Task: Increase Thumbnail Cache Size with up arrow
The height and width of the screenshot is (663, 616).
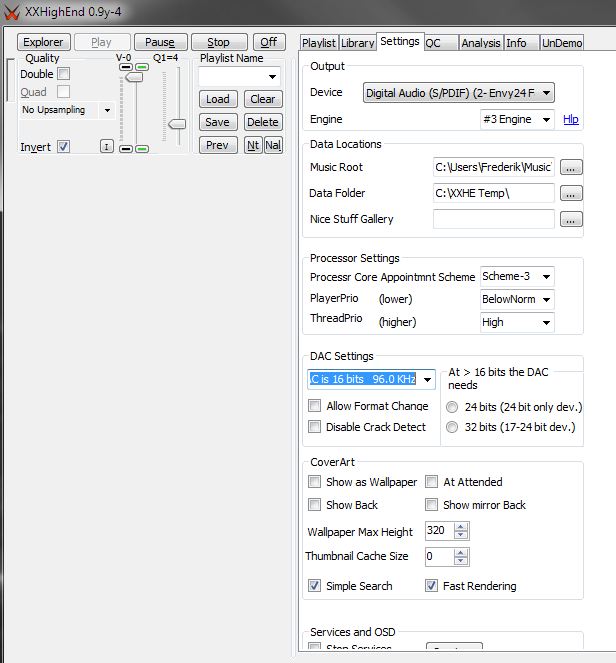Action: (x=461, y=553)
